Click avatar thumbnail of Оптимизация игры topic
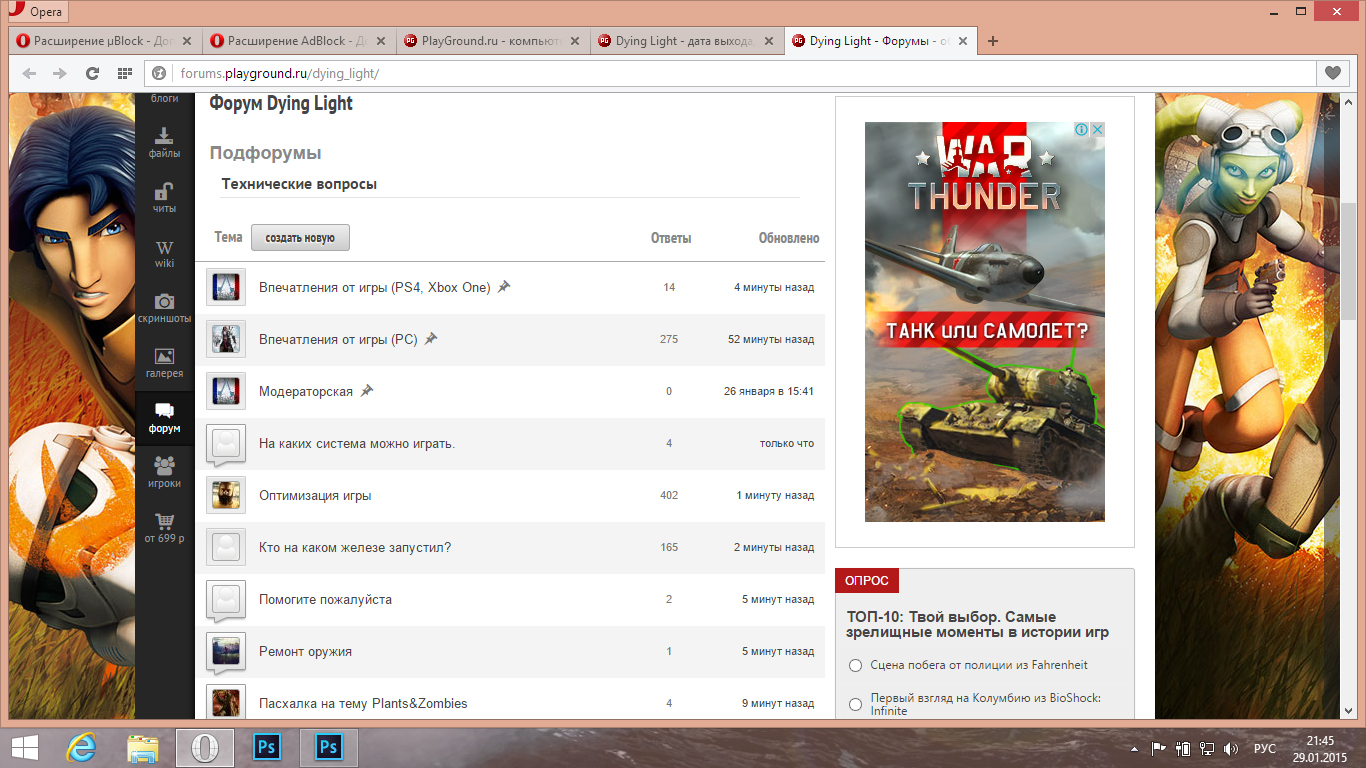The image size is (1366, 768). click(226, 496)
